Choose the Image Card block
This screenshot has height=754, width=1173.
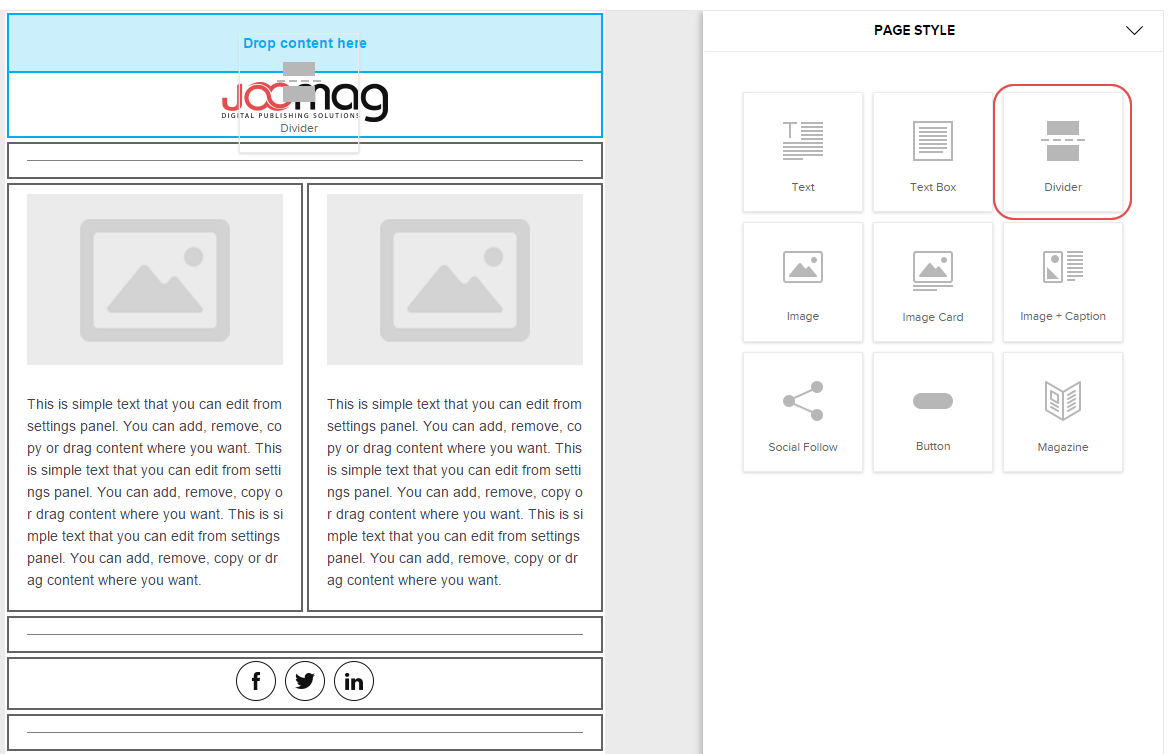[x=932, y=282]
